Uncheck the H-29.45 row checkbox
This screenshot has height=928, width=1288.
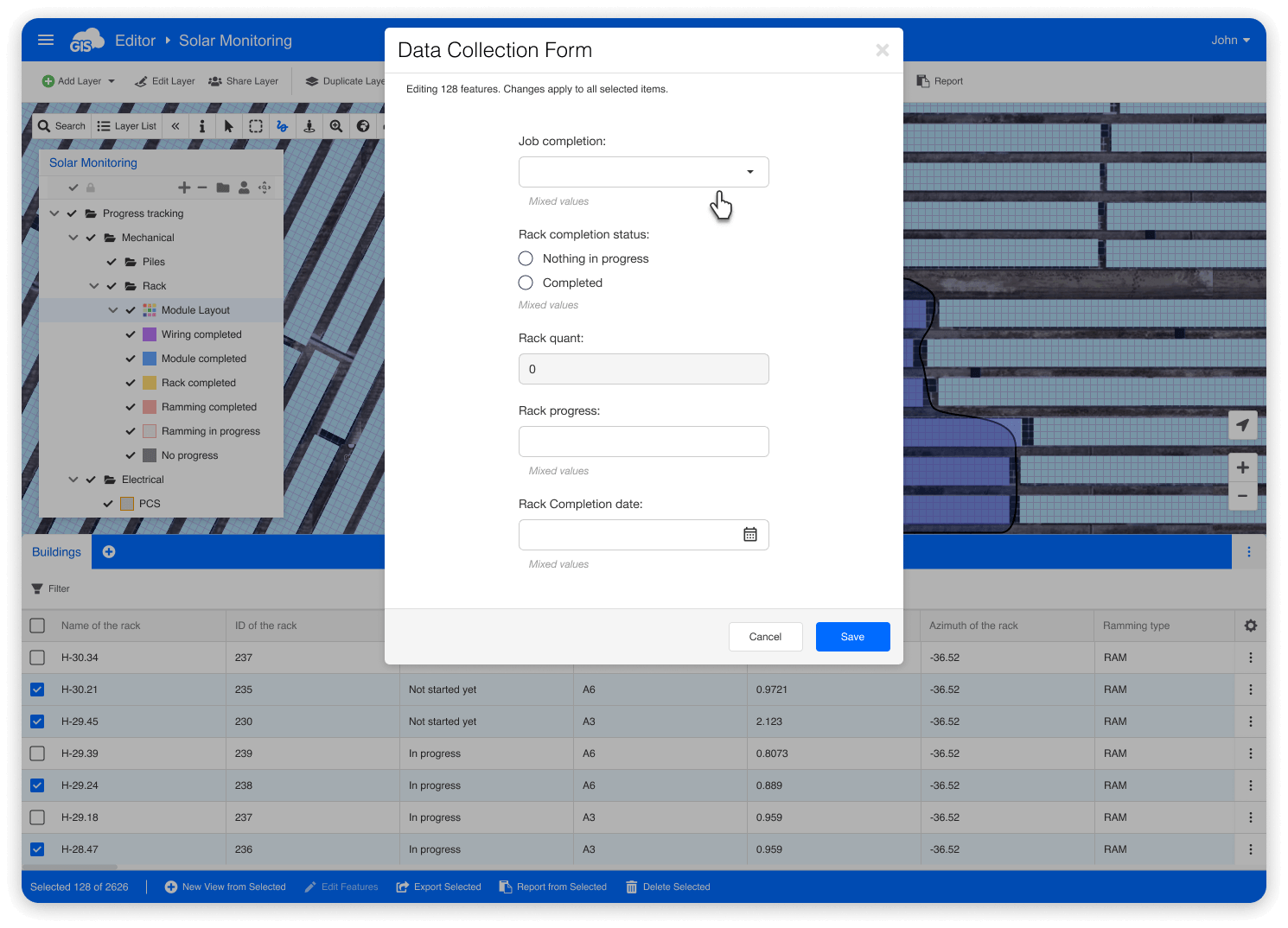pyautogui.click(x=37, y=721)
